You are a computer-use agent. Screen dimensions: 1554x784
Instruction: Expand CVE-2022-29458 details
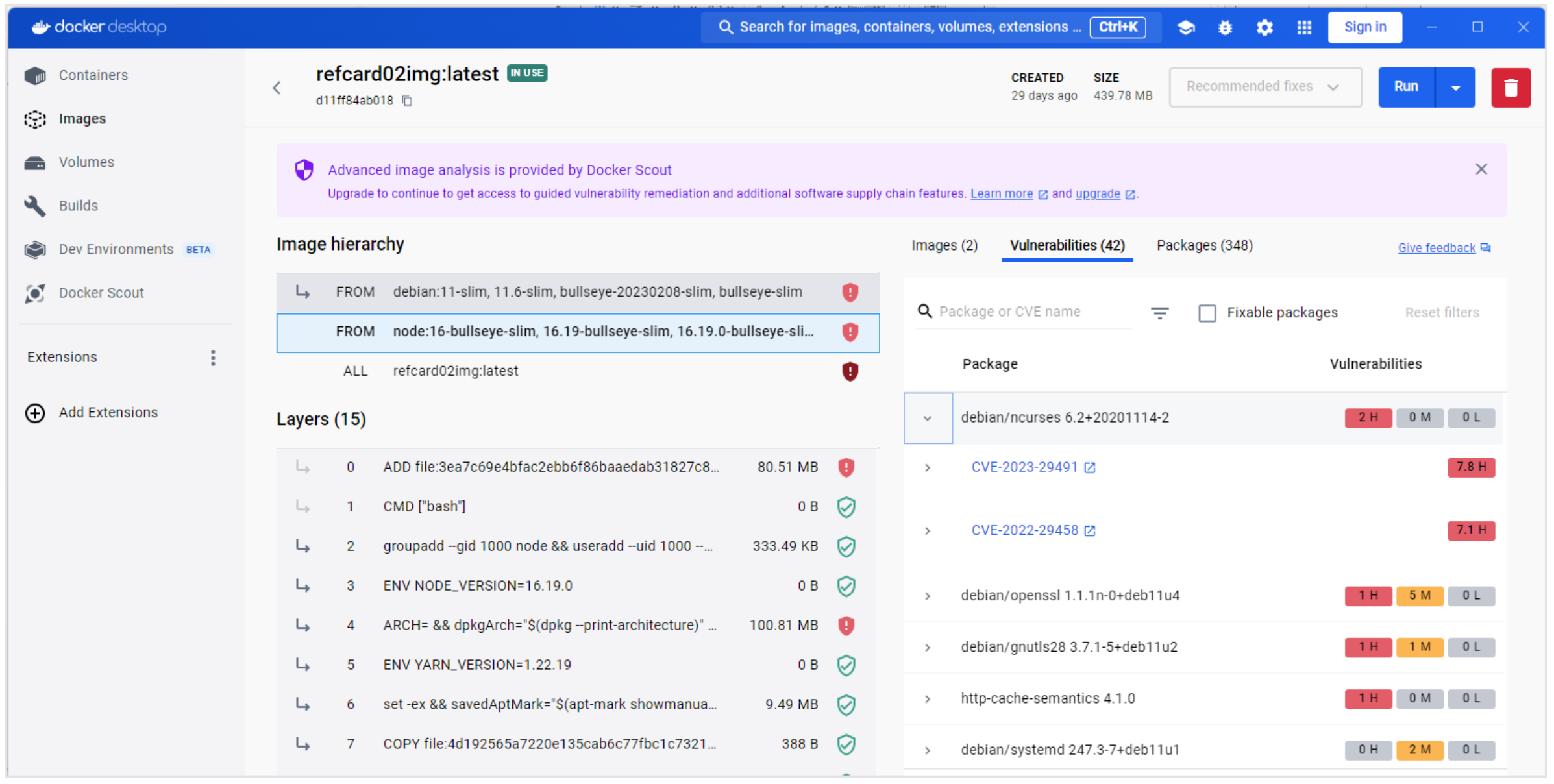tap(928, 531)
